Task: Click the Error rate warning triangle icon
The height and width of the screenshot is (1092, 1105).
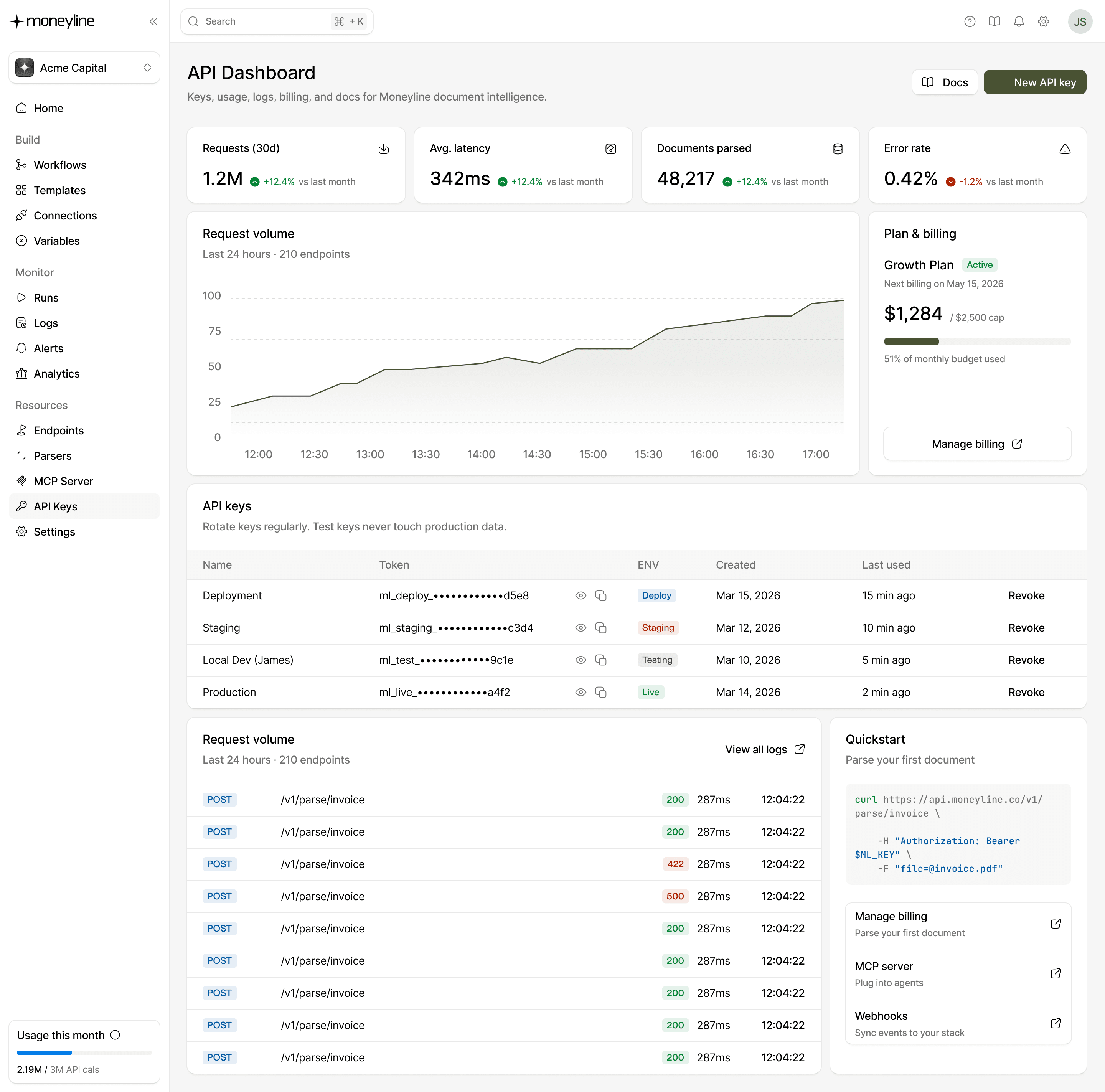Action: (1065, 149)
